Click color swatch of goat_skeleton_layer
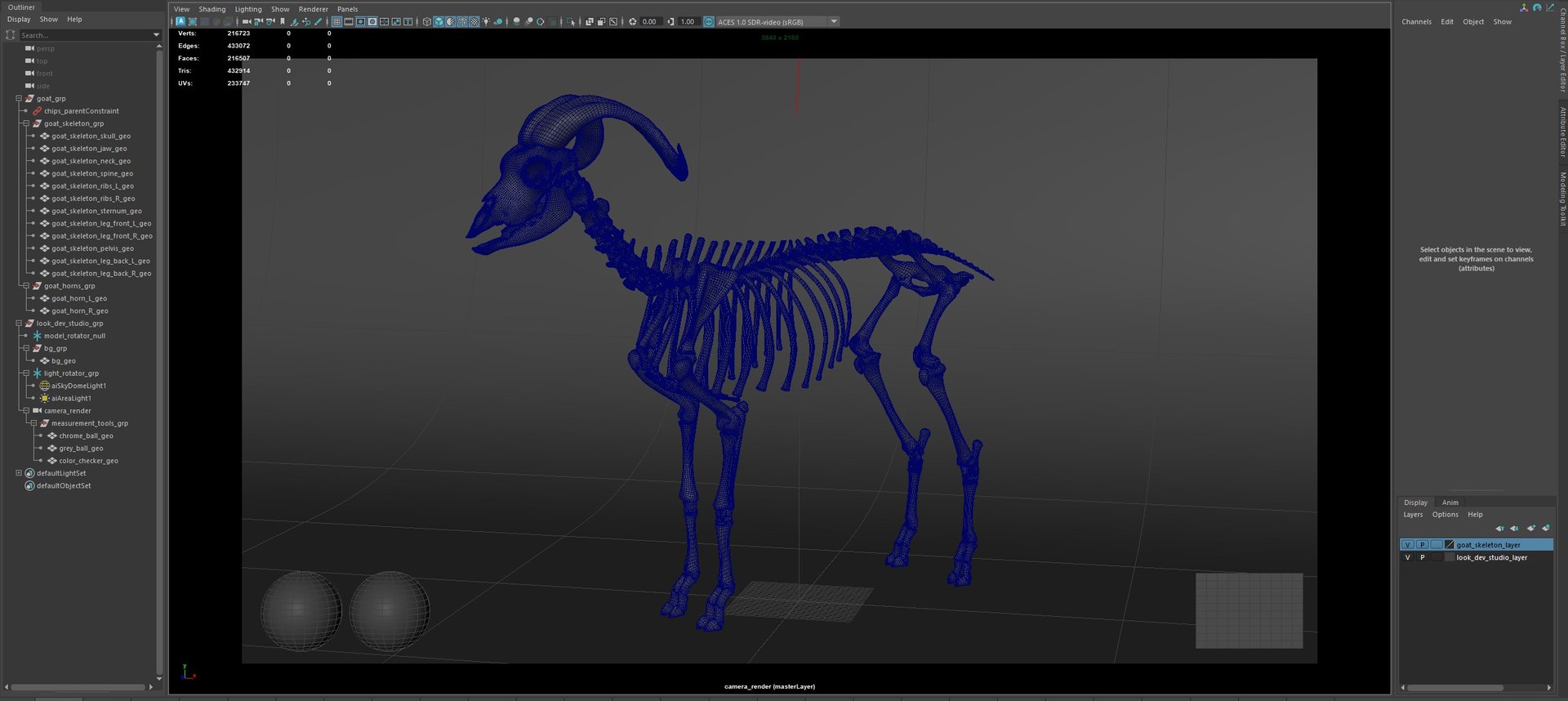The height and width of the screenshot is (701, 1568). coord(1450,545)
